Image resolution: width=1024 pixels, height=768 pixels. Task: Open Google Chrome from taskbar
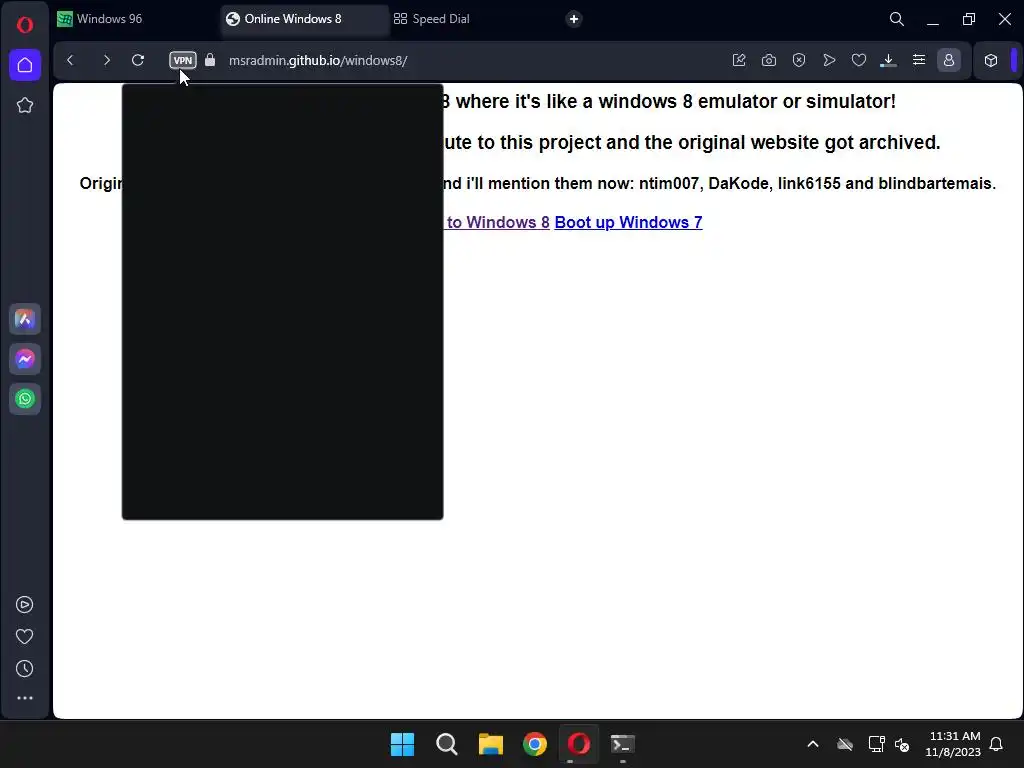click(x=535, y=744)
